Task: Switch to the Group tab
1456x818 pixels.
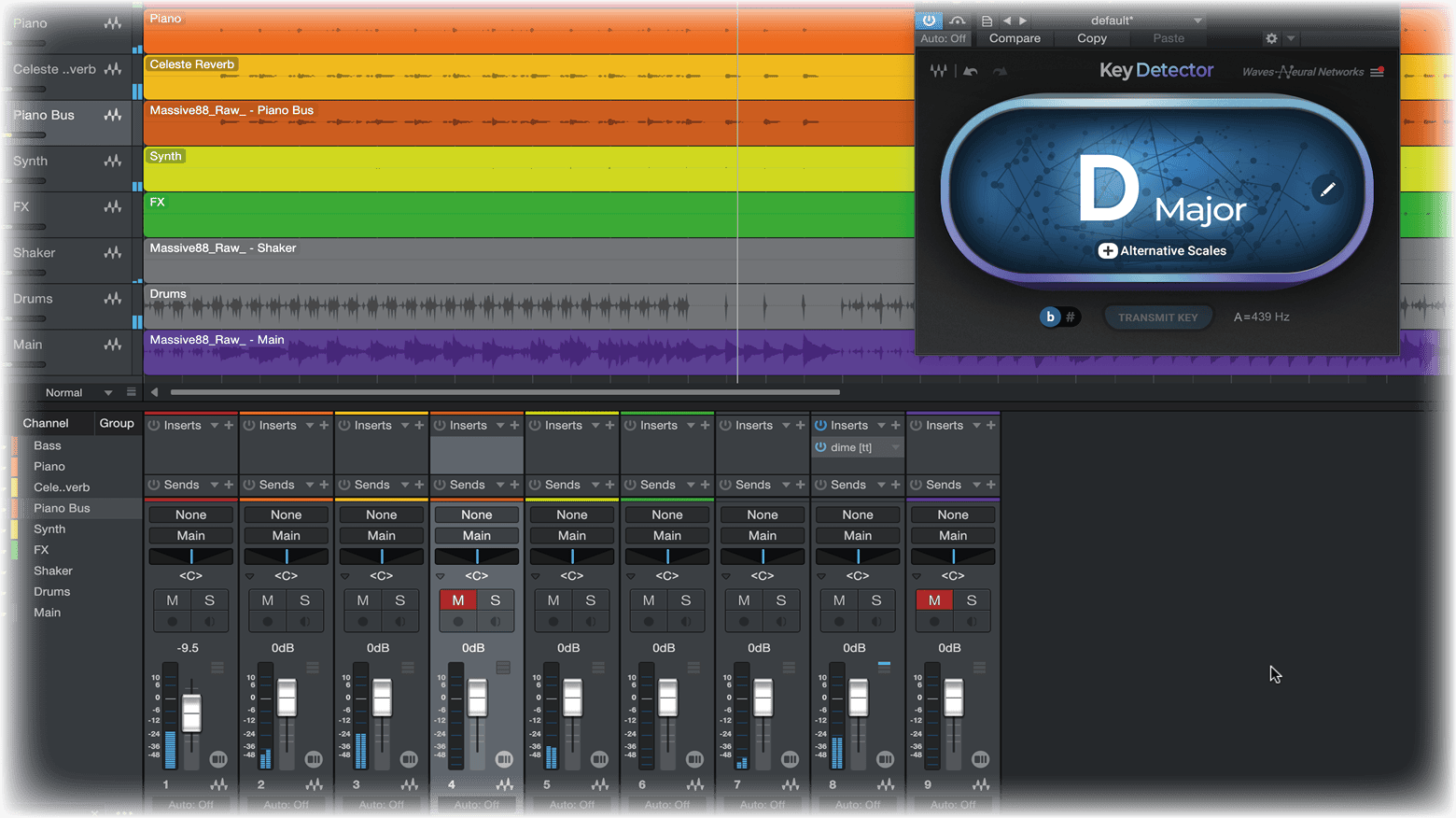Action: (117, 423)
